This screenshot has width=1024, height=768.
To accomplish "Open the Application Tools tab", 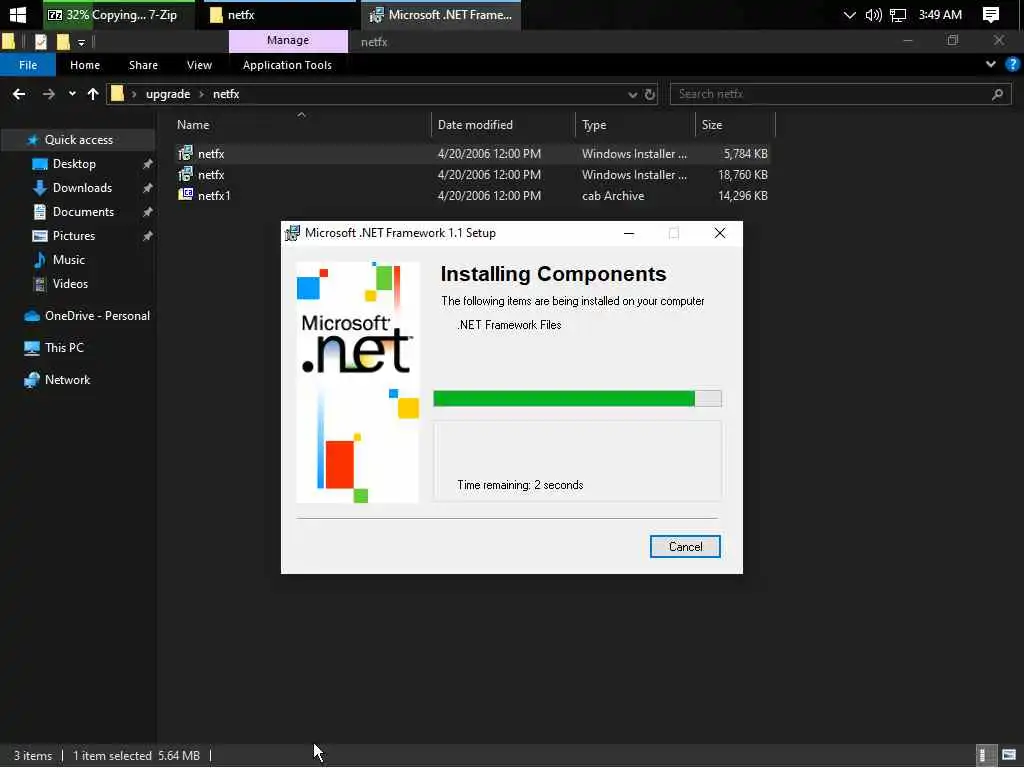I will click(287, 65).
